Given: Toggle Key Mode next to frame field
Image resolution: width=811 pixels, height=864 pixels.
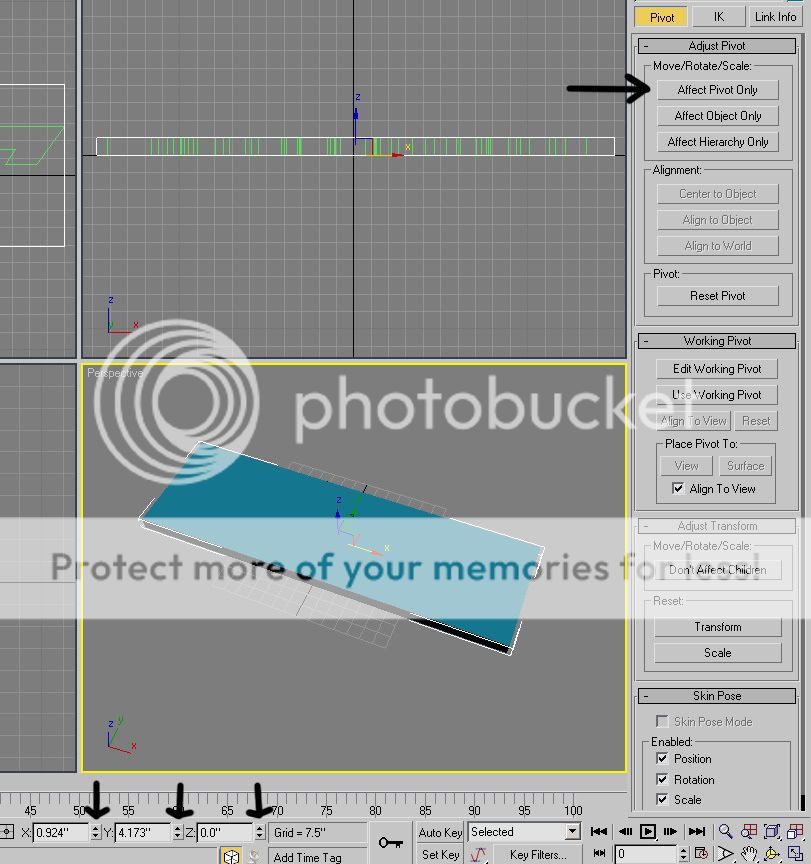Looking at the screenshot, I should pyautogui.click(x=599, y=854).
